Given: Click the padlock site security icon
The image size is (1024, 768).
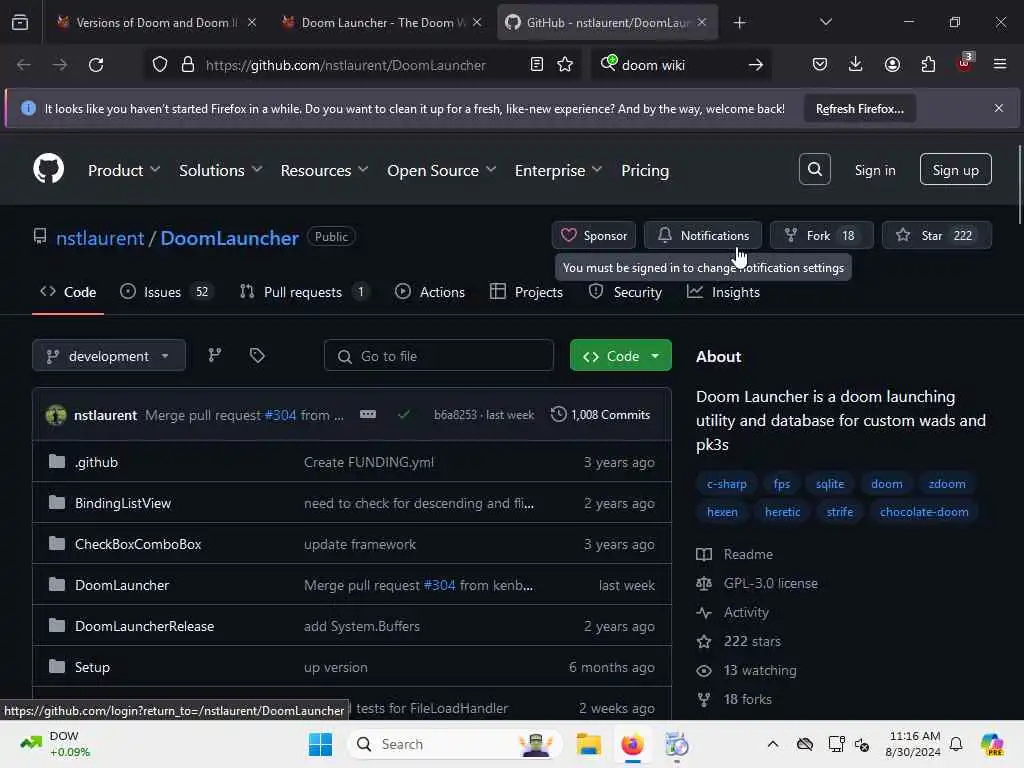Looking at the screenshot, I should (x=188, y=65).
